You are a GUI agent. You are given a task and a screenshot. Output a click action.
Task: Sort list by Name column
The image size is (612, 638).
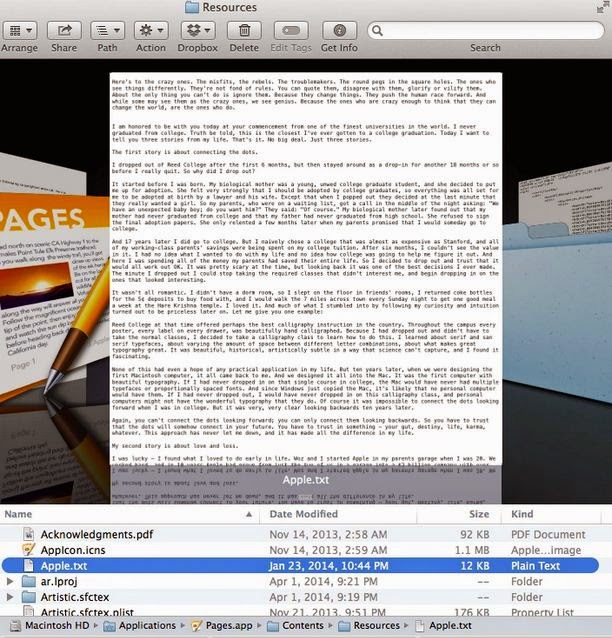point(18,514)
